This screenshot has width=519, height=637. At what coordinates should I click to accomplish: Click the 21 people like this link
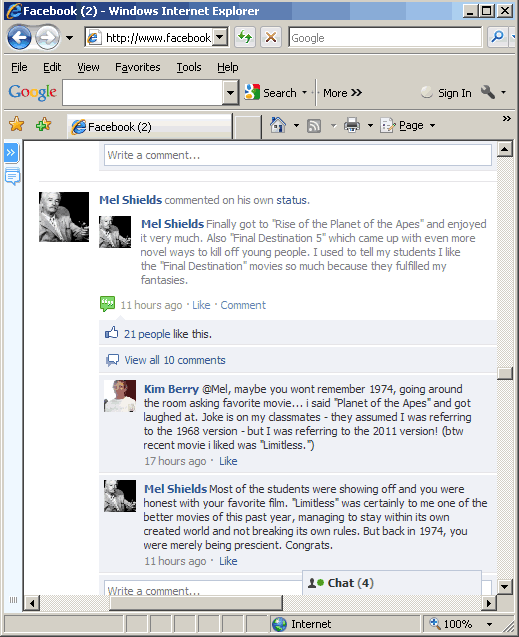point(147,334)
